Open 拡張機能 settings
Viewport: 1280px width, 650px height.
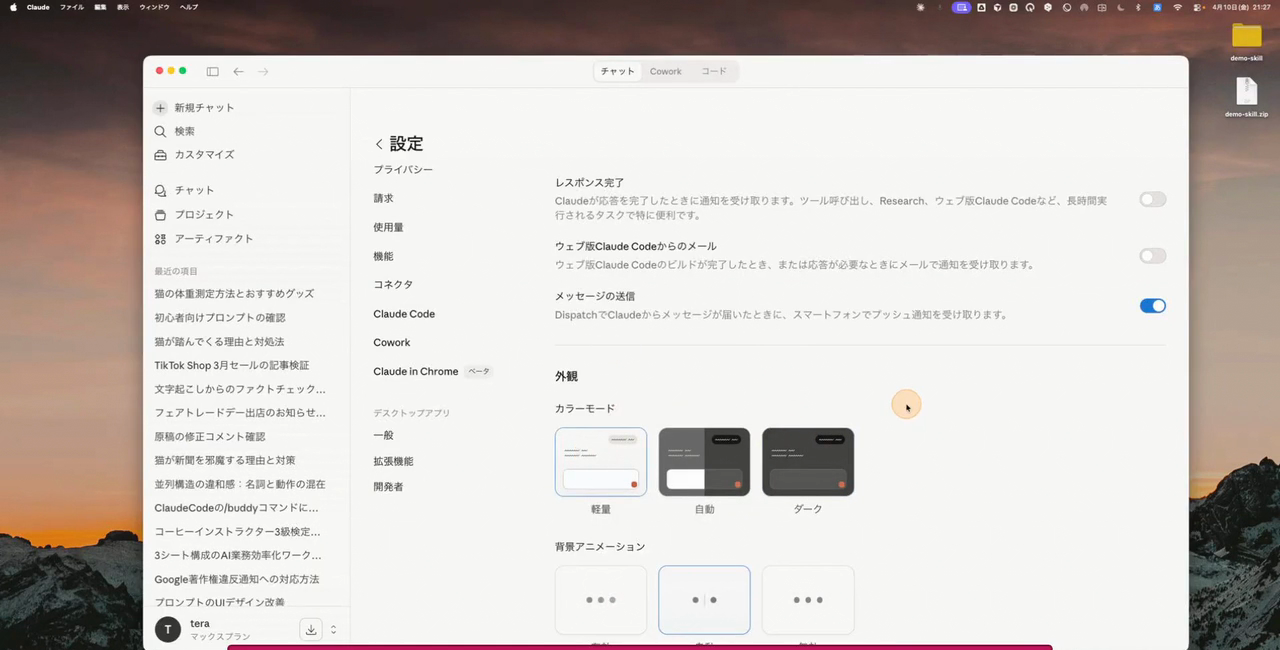point(393,461)
